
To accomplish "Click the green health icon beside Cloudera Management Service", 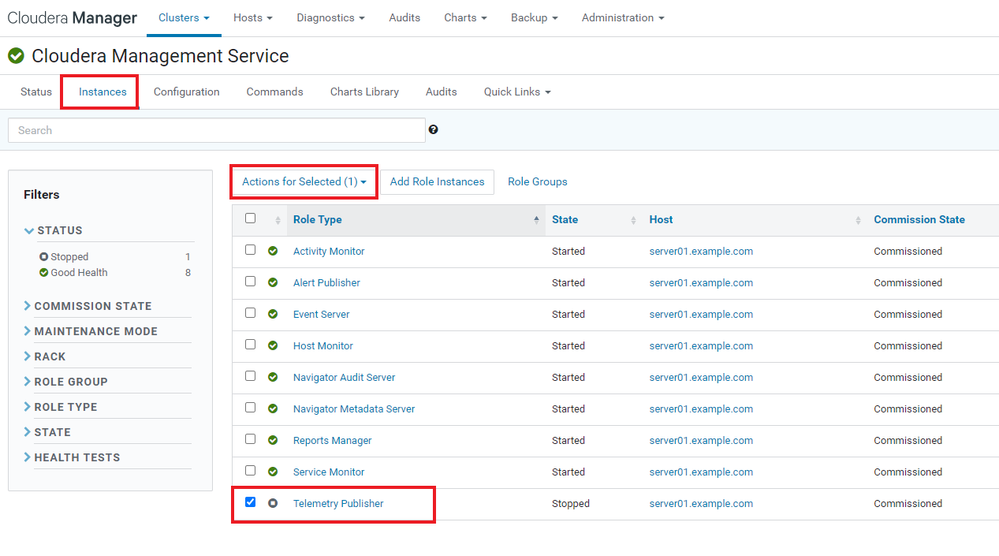I will point(16,56).
